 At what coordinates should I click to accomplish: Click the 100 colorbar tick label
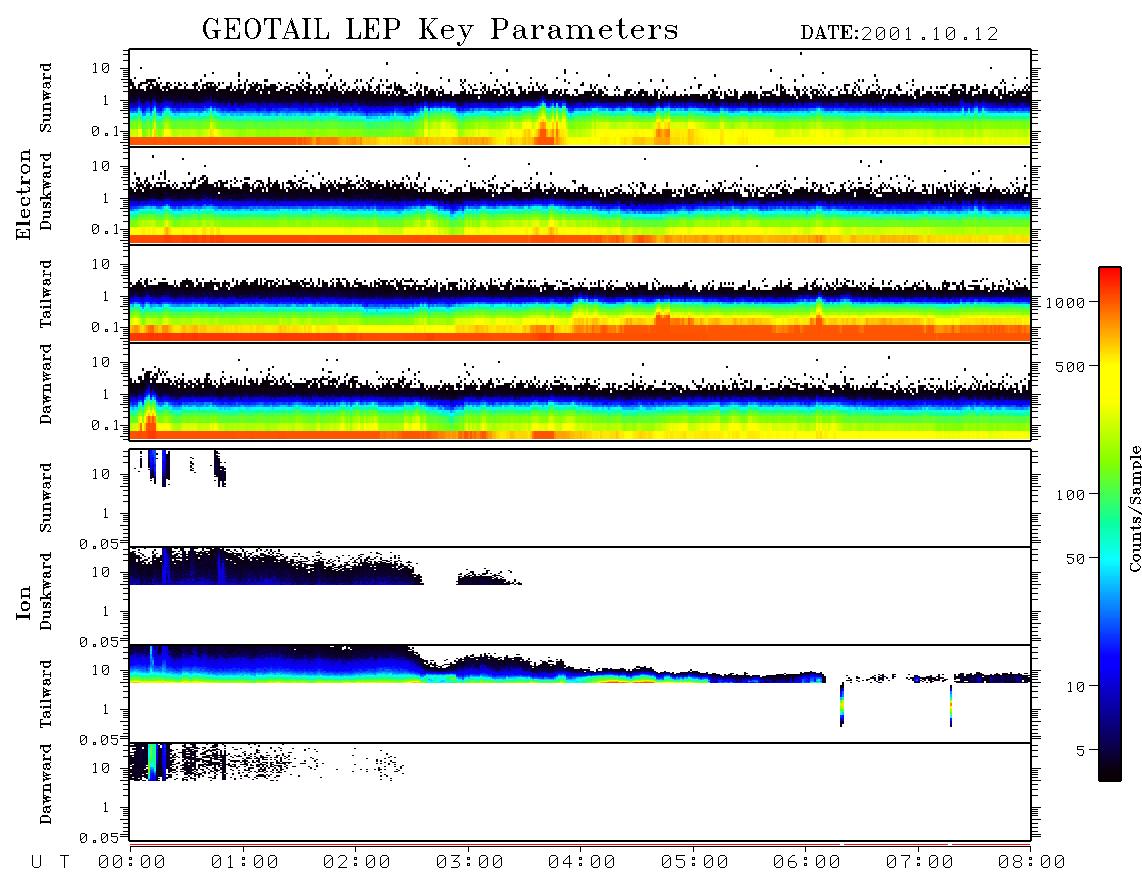(1070, 495)
